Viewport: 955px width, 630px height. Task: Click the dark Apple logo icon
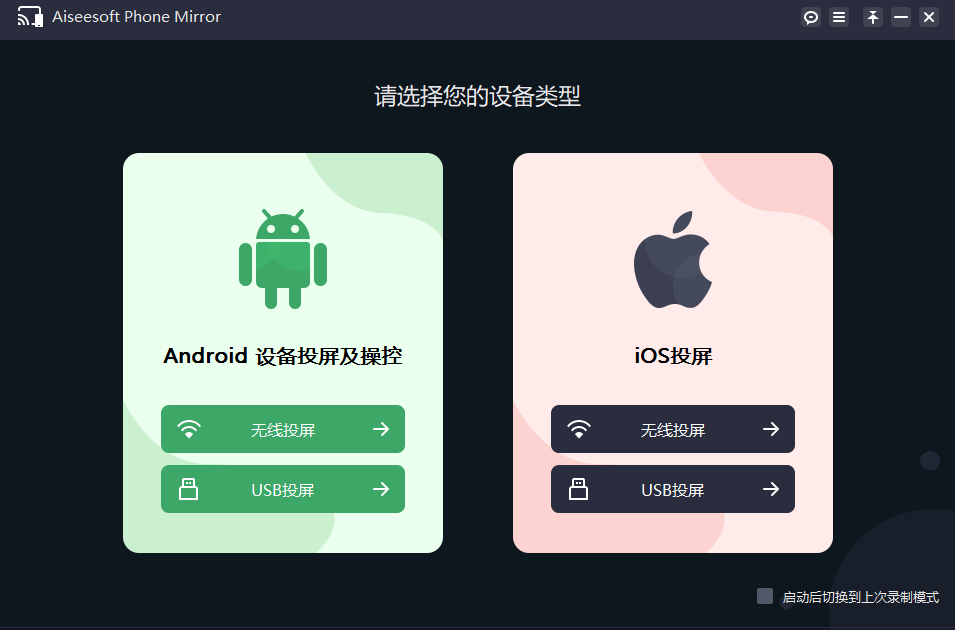coord(673,260)
